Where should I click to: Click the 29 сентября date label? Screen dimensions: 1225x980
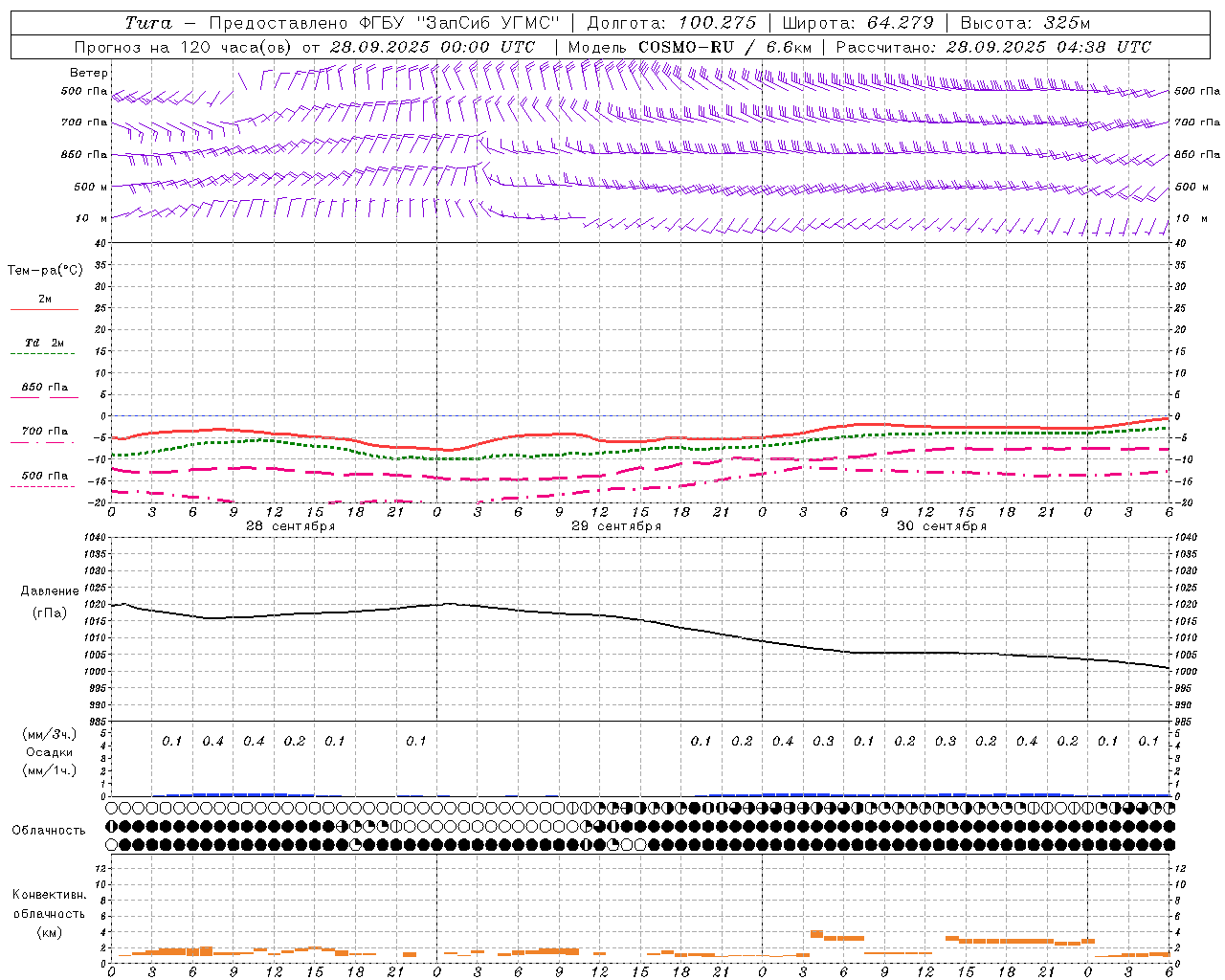click(x=615, y=526)
